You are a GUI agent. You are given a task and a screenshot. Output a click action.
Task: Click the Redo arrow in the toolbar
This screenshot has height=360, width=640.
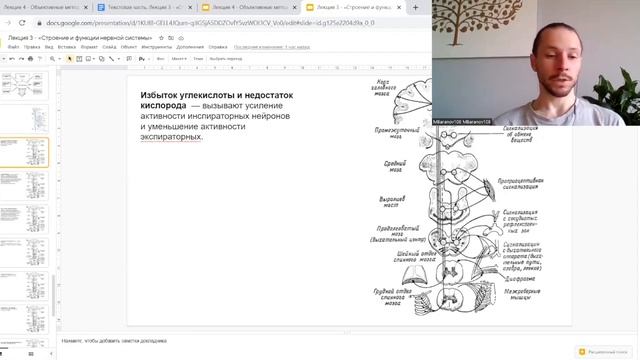tap(21, 59)
